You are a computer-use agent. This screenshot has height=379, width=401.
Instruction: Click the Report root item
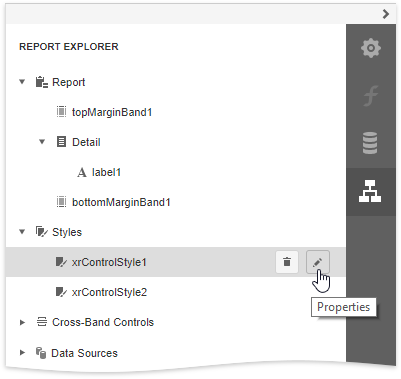(69, 82)
